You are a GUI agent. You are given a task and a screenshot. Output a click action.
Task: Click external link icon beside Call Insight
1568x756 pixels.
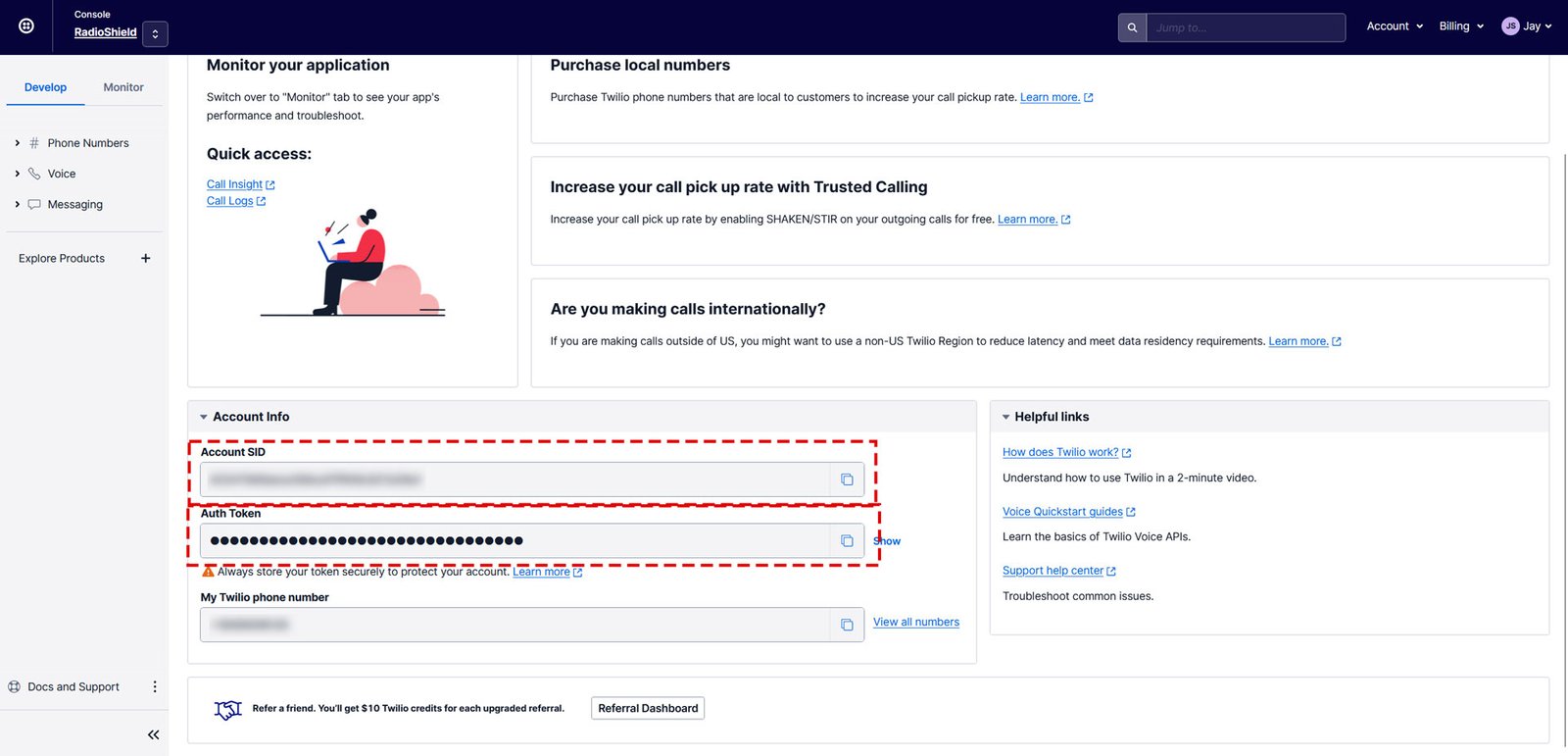270,185
